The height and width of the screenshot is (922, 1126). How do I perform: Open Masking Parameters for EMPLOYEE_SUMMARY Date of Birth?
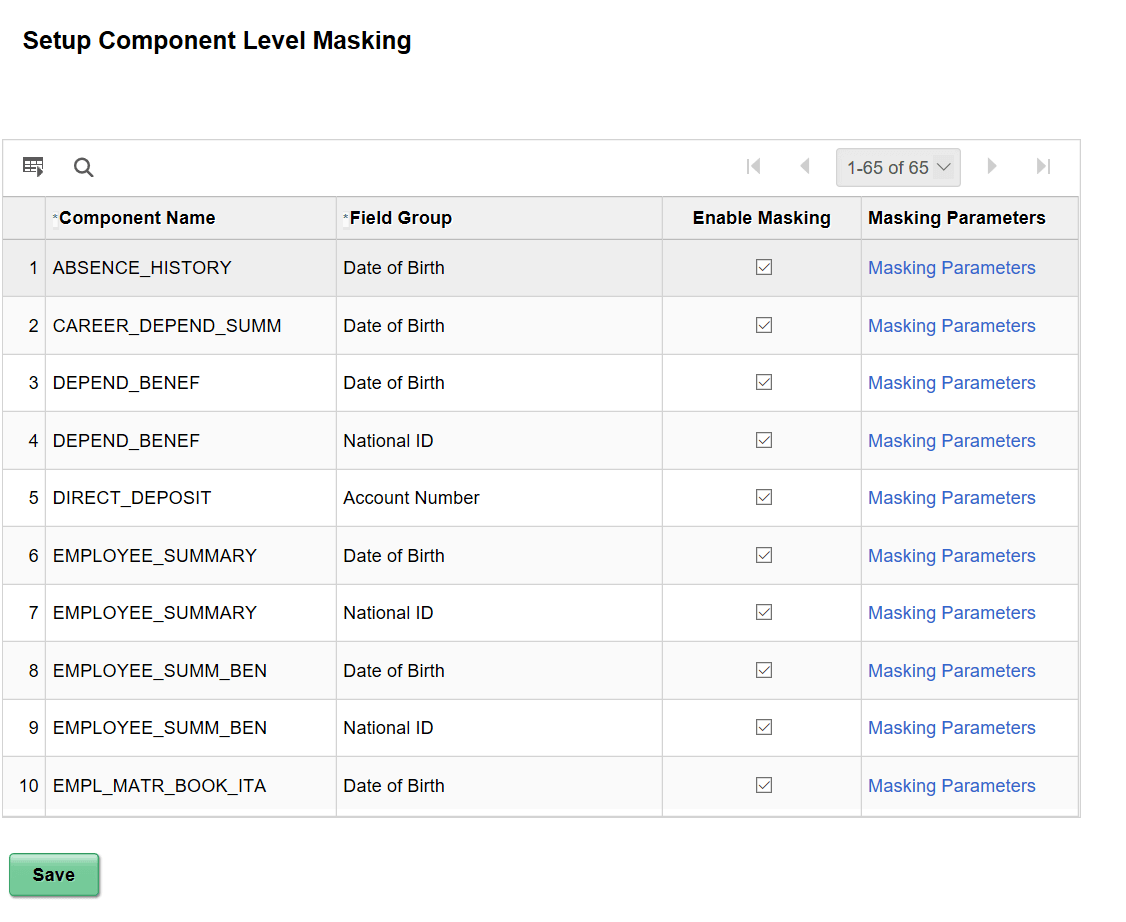(951, 555)
